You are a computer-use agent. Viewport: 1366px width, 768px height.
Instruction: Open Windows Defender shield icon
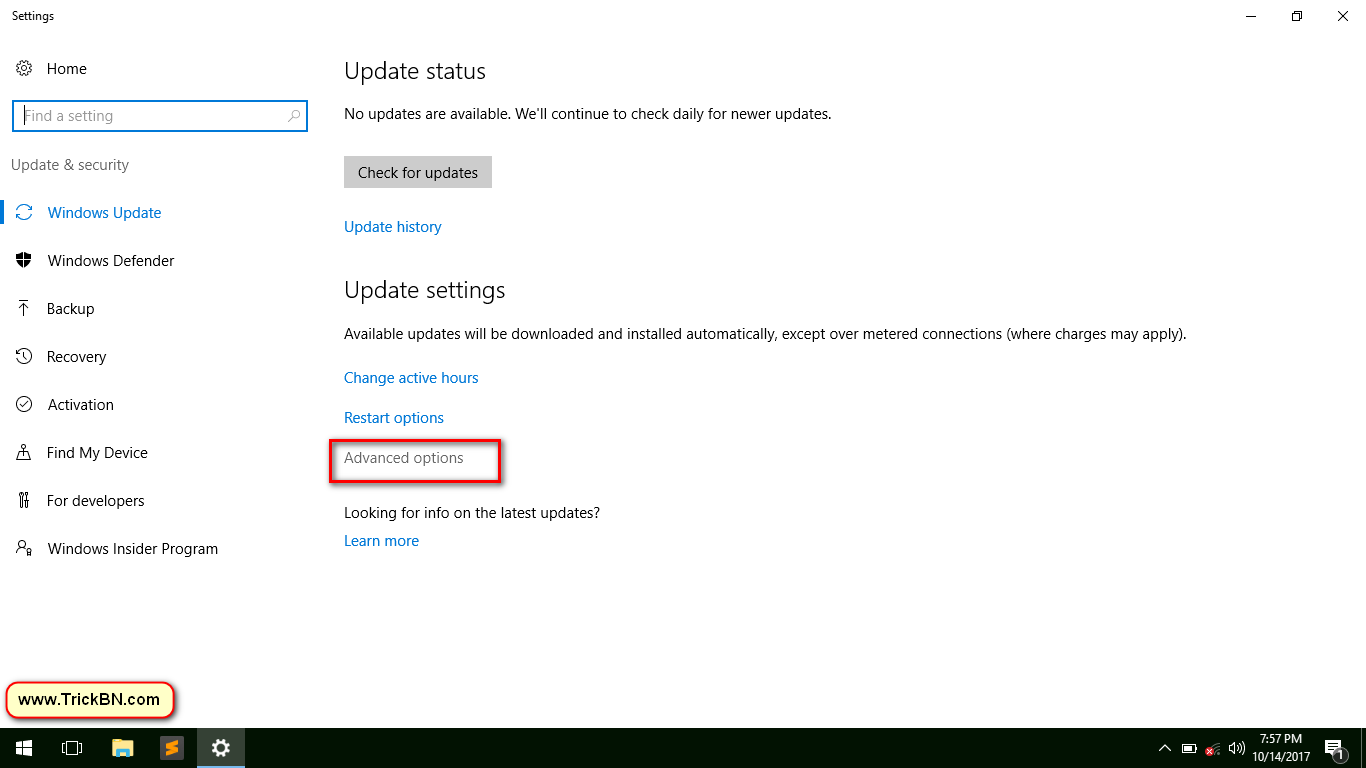click(24, 261)
